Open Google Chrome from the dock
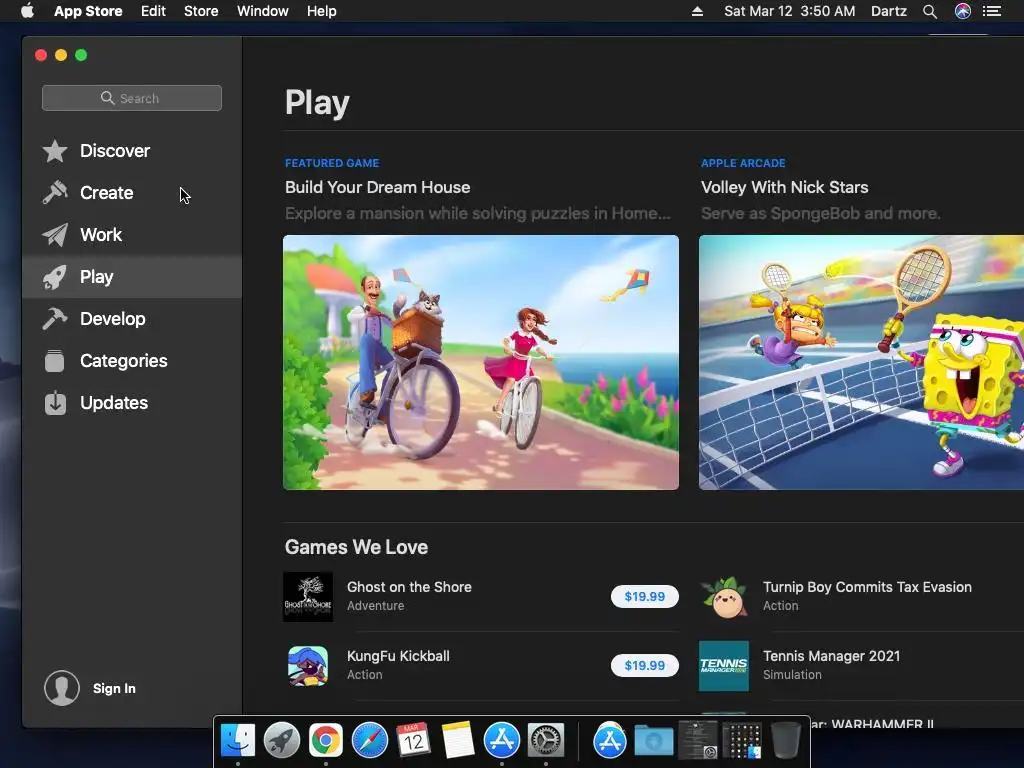This screenshot has height=768, width=1024. tap(326, 740)
